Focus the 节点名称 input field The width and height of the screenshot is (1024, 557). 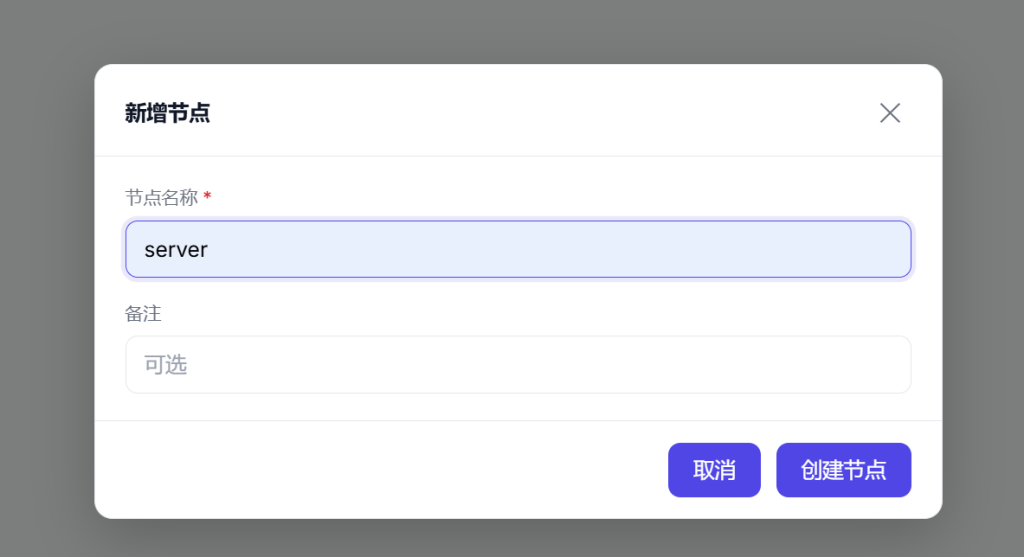[x=518, y=249]
